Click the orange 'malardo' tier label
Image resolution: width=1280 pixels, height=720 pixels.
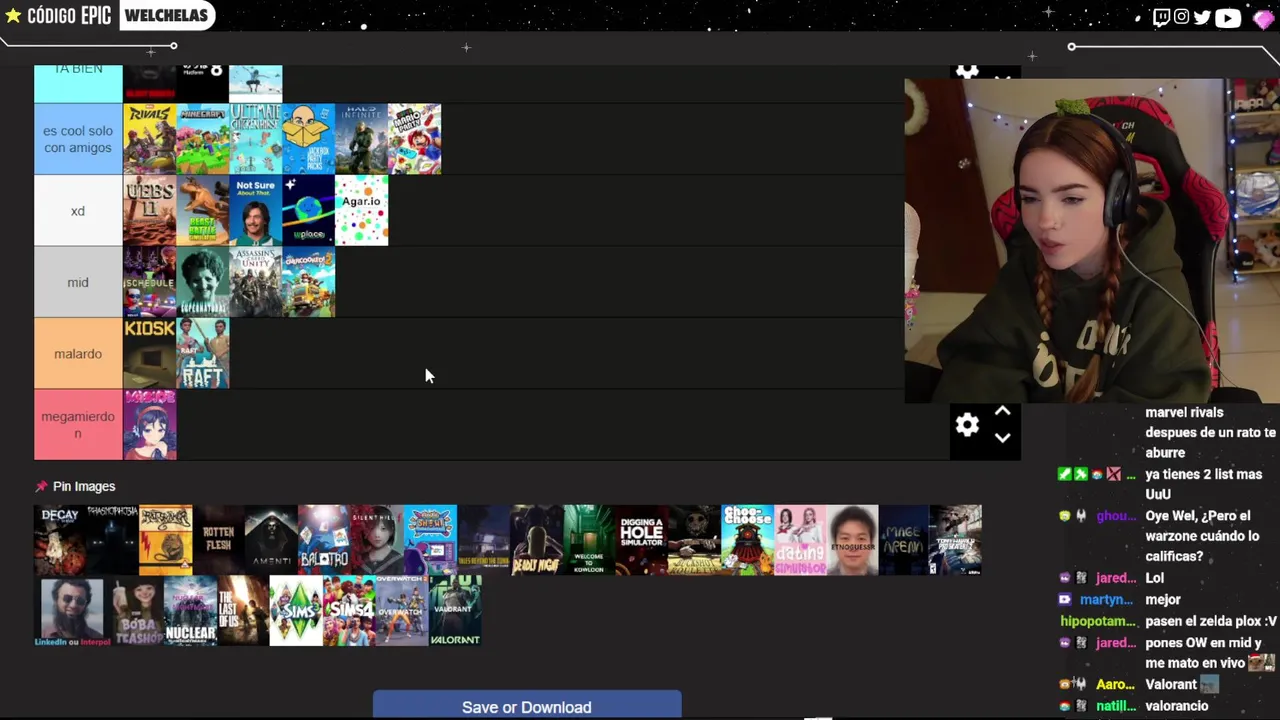click(x=78, y=354)
